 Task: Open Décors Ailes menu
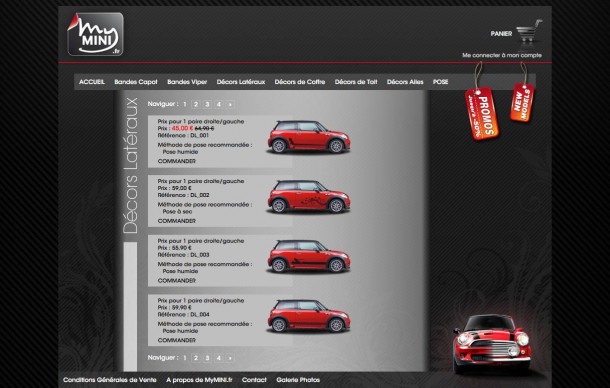405,82
